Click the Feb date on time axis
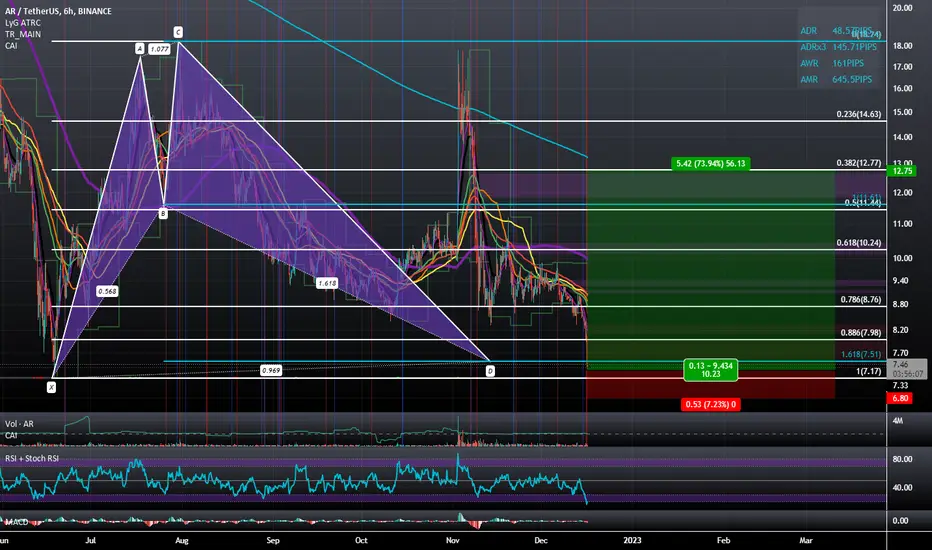The width and height of the screenshot is (932, 550). click(723, 540)
